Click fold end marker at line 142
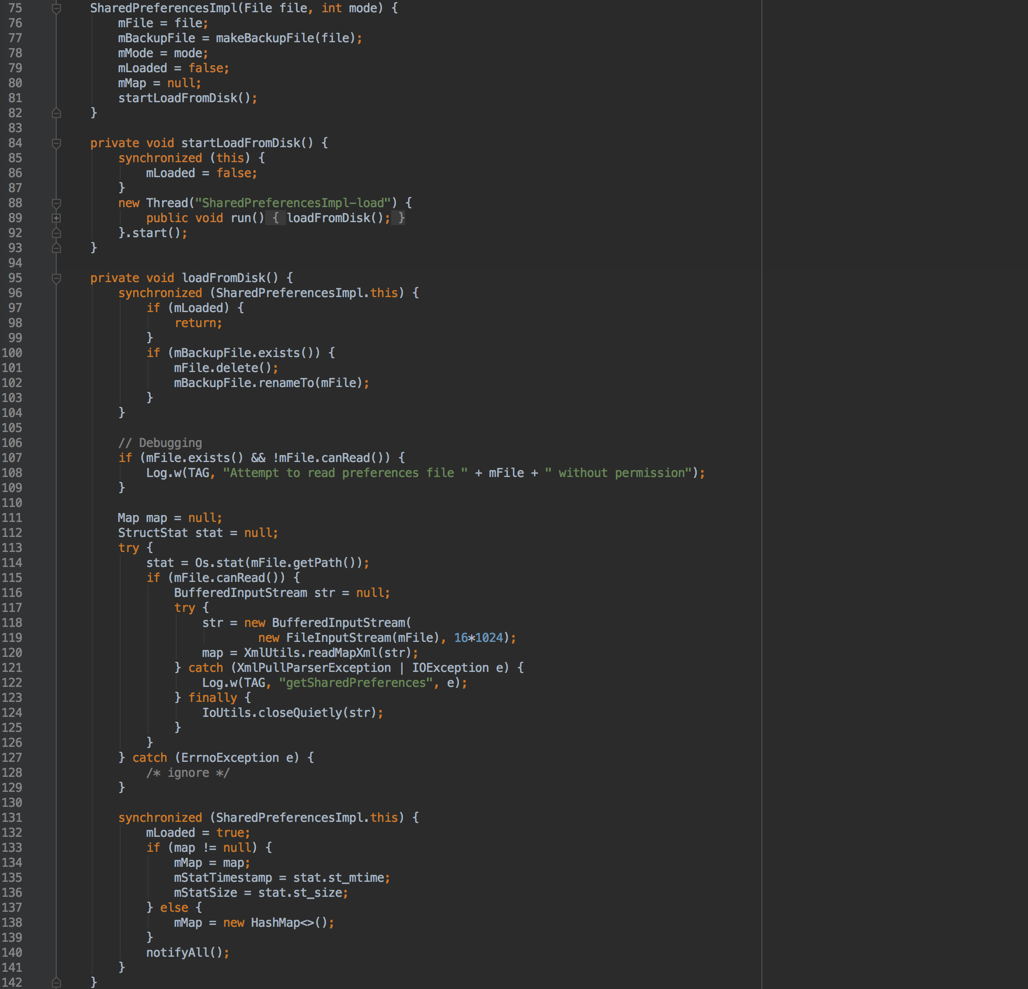The height and width of the screenshot is (989, 1028). coord(56,982)
